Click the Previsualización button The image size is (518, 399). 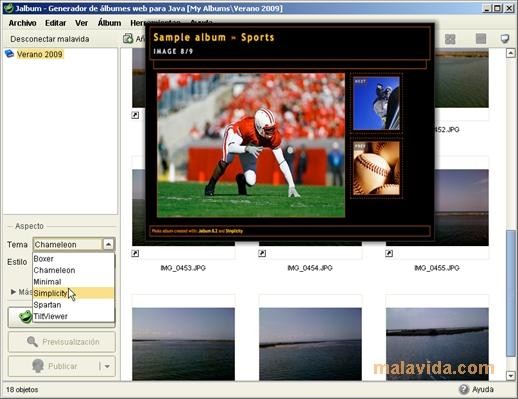[x=62, y=342]
